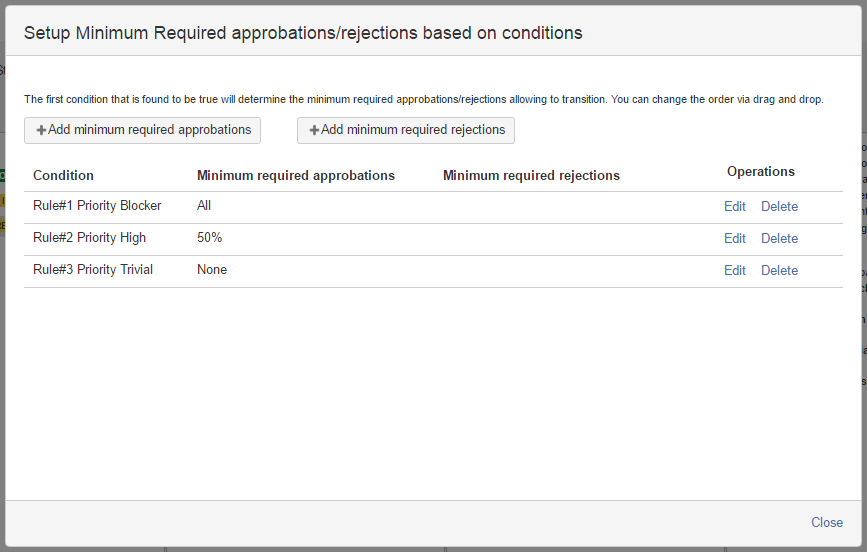Edit Rule#1 Priority Blocker
867x552 pixels.
click(x=734, y=206)
